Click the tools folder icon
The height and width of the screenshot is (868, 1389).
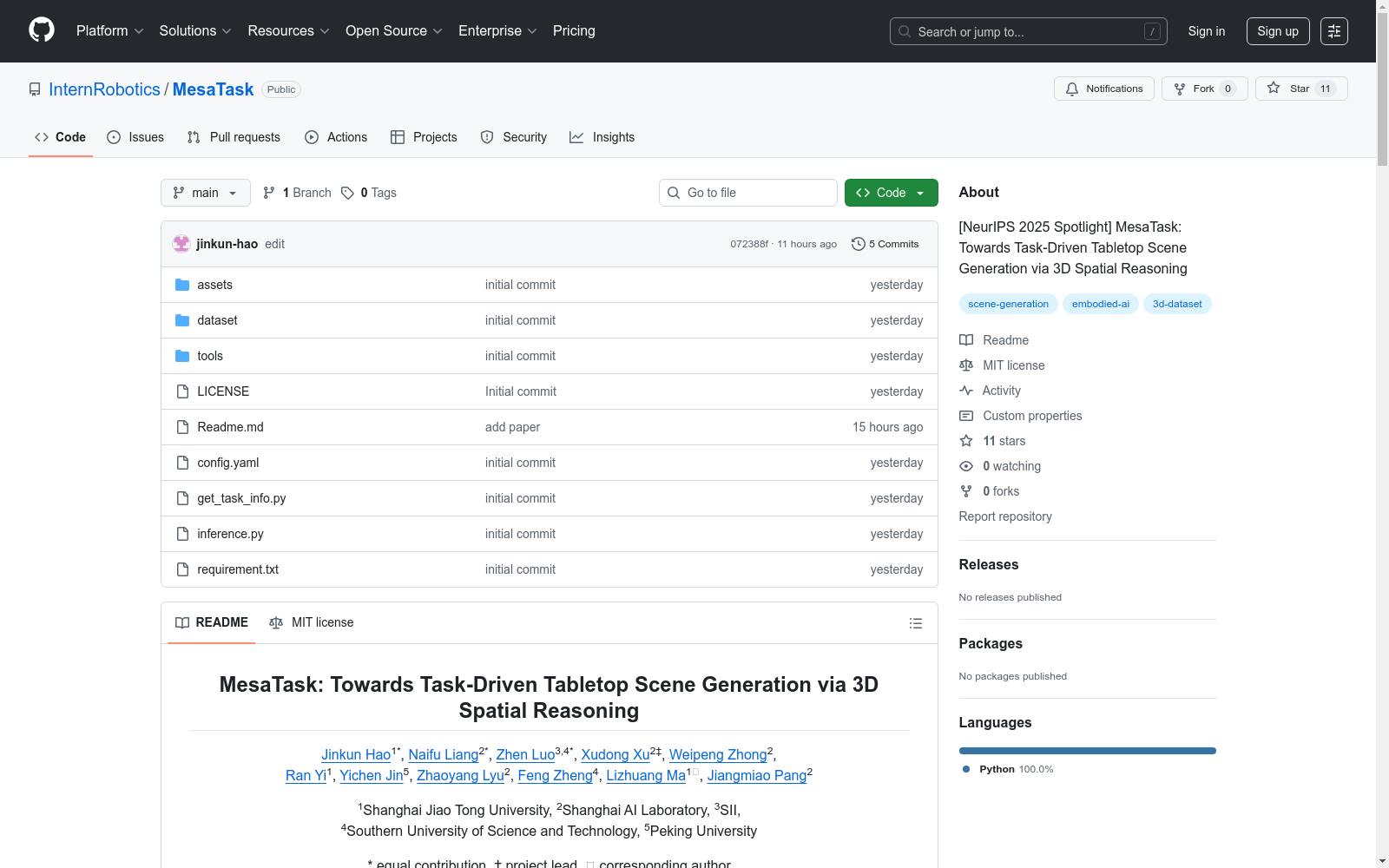tap(182, 356)
